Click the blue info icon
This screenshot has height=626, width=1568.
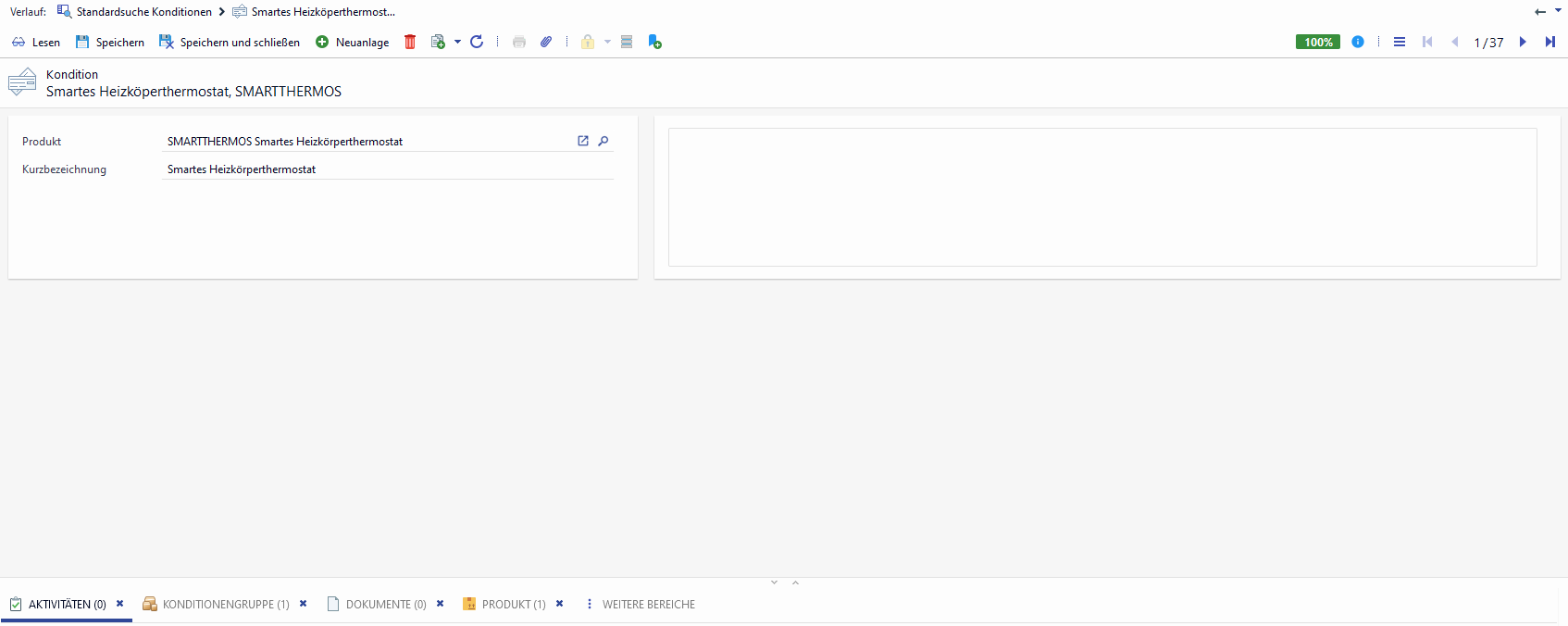pos(1358,42)
